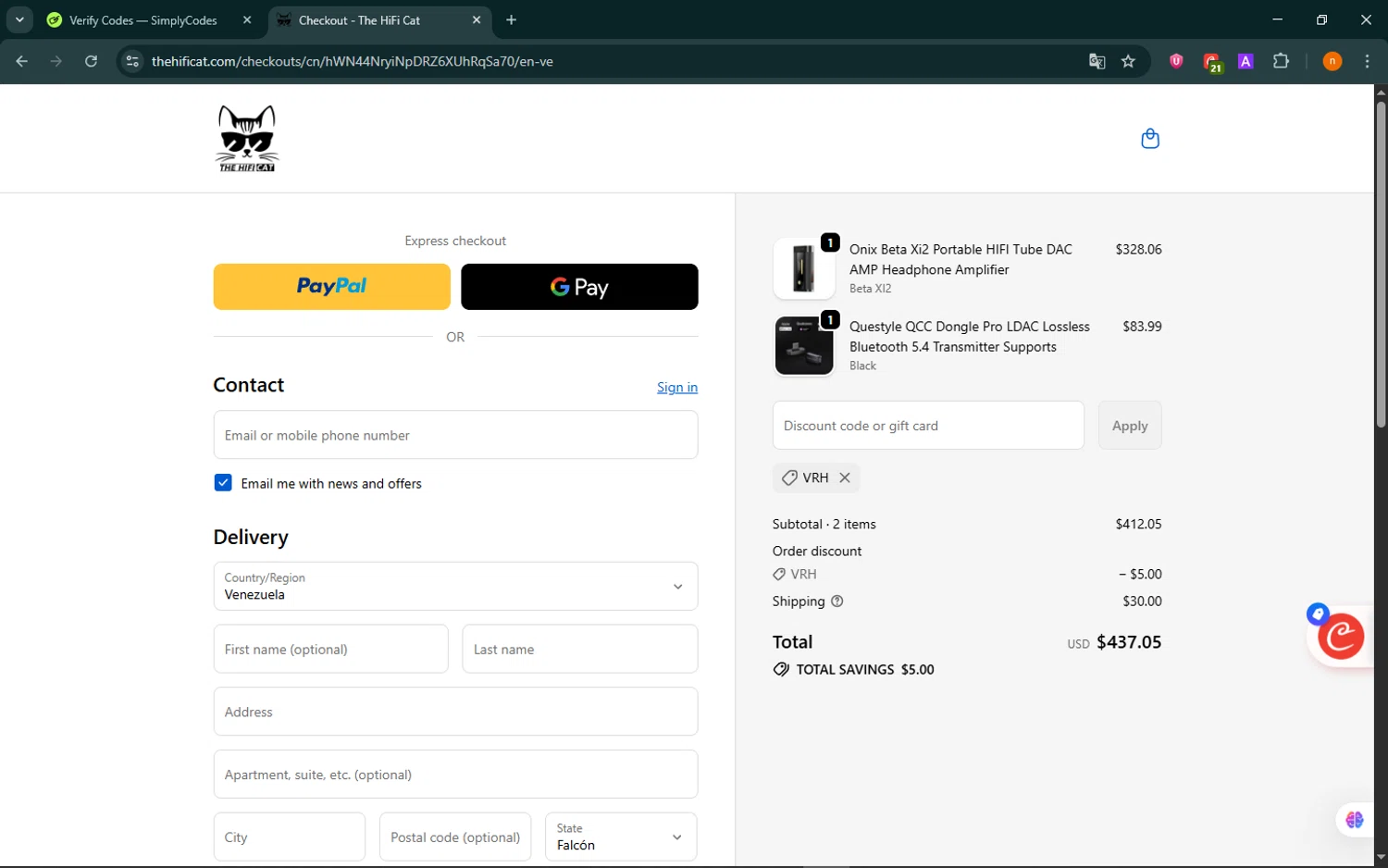
Task: Focus the Postal code (optional) field
Action: pos(455,837)
